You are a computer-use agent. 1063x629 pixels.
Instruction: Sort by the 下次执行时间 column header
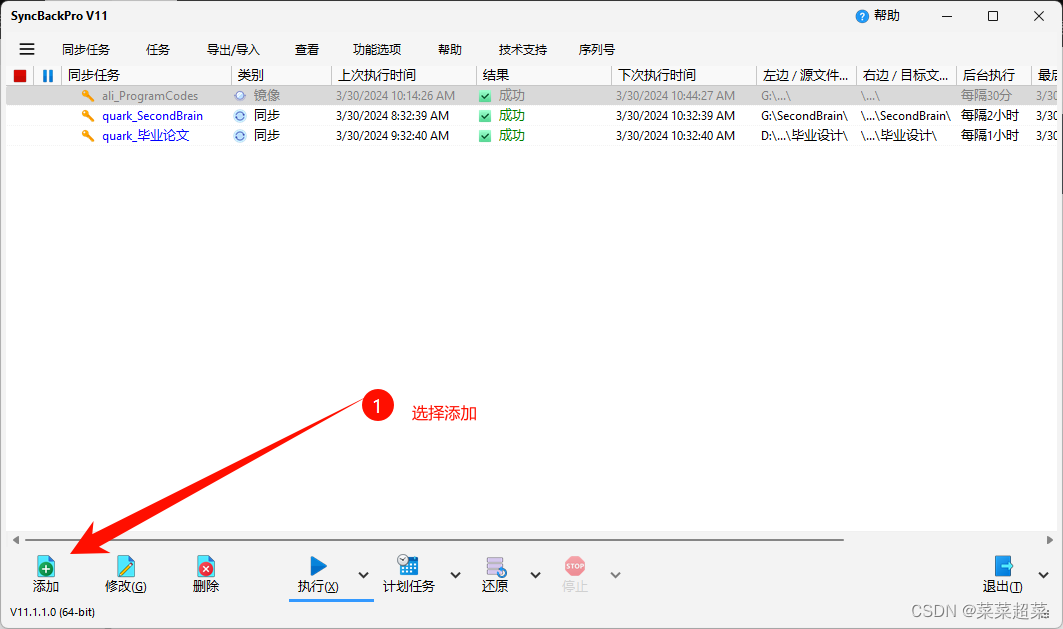click(x=684, y=75)
